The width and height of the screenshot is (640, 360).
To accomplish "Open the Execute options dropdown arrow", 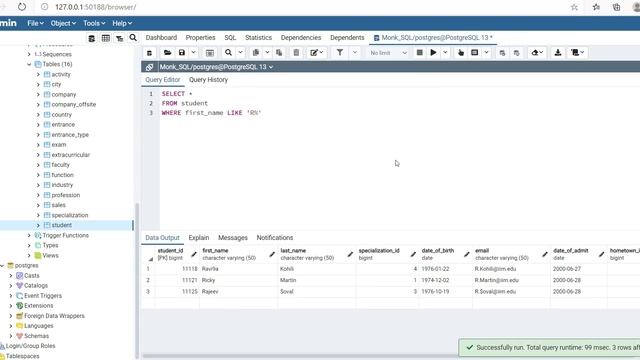I will pos(445,53).
